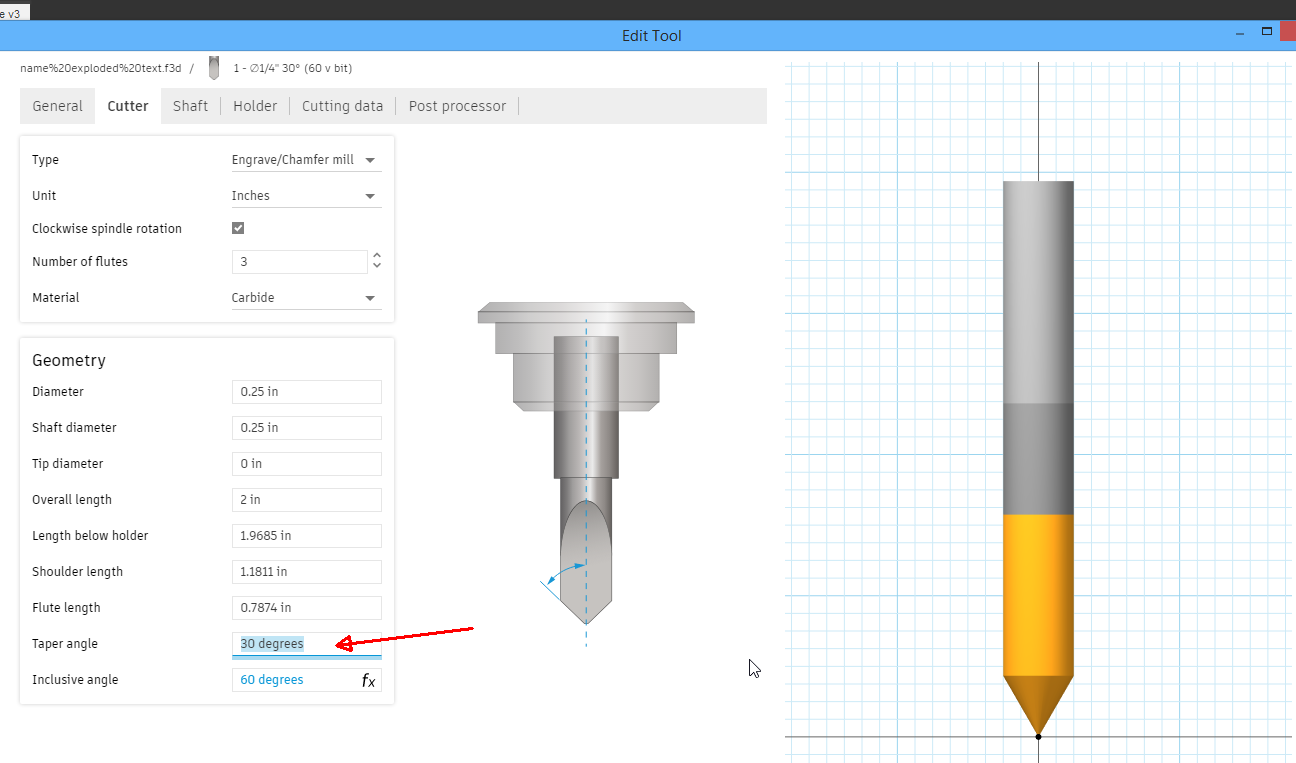Screen dimensions: 1296x763
Task: Switch to the General tab
Action: click(57, 105)
